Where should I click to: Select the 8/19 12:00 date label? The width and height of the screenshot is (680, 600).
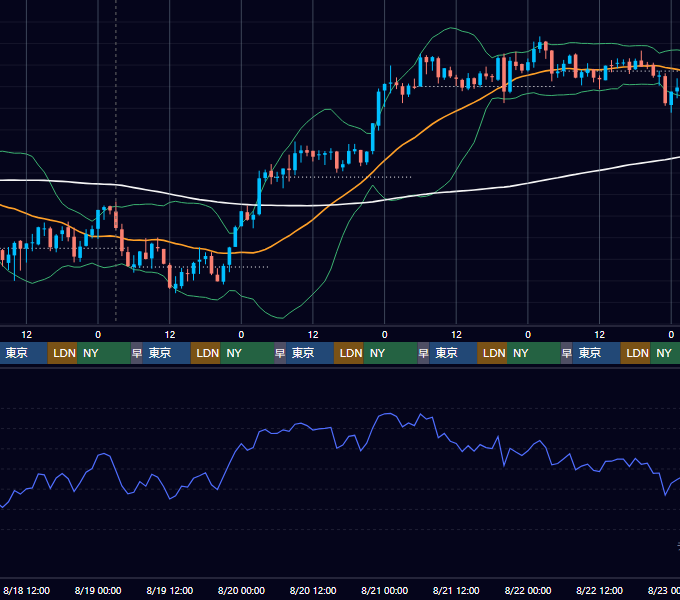170,590
